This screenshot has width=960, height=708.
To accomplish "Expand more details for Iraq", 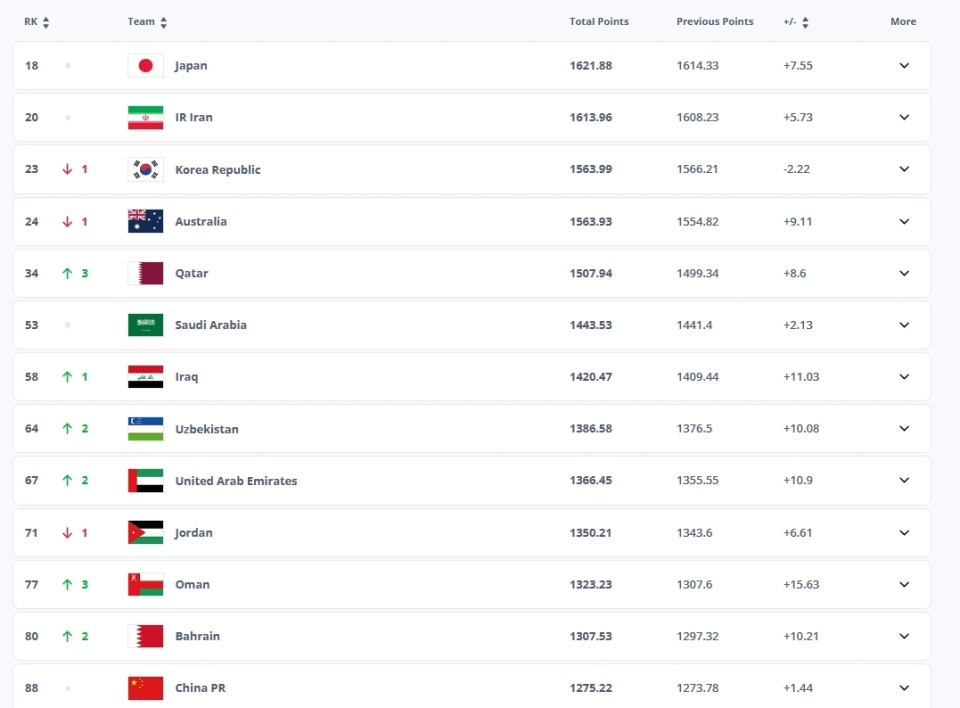I will (904, 377).
